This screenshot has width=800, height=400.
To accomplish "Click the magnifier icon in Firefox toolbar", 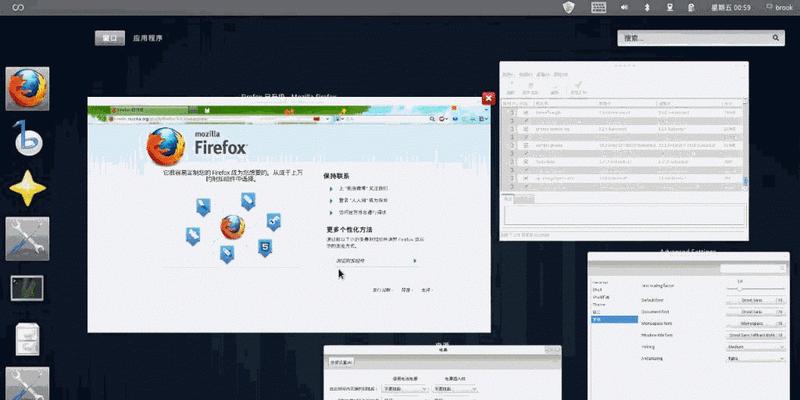I will click(x=432, y=119).
